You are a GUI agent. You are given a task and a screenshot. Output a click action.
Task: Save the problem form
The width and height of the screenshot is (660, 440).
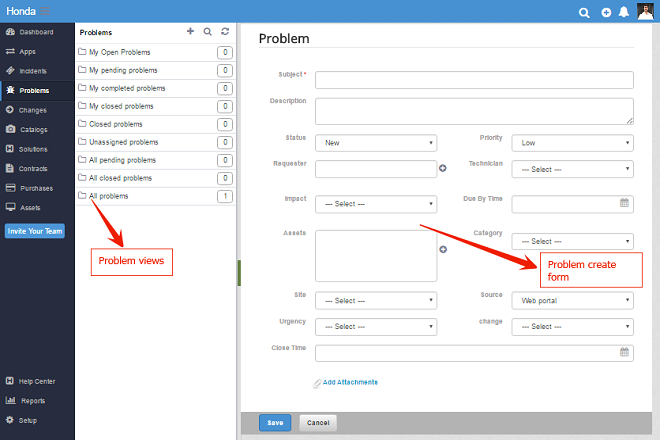pyautogui.click(x=275, y=423)
